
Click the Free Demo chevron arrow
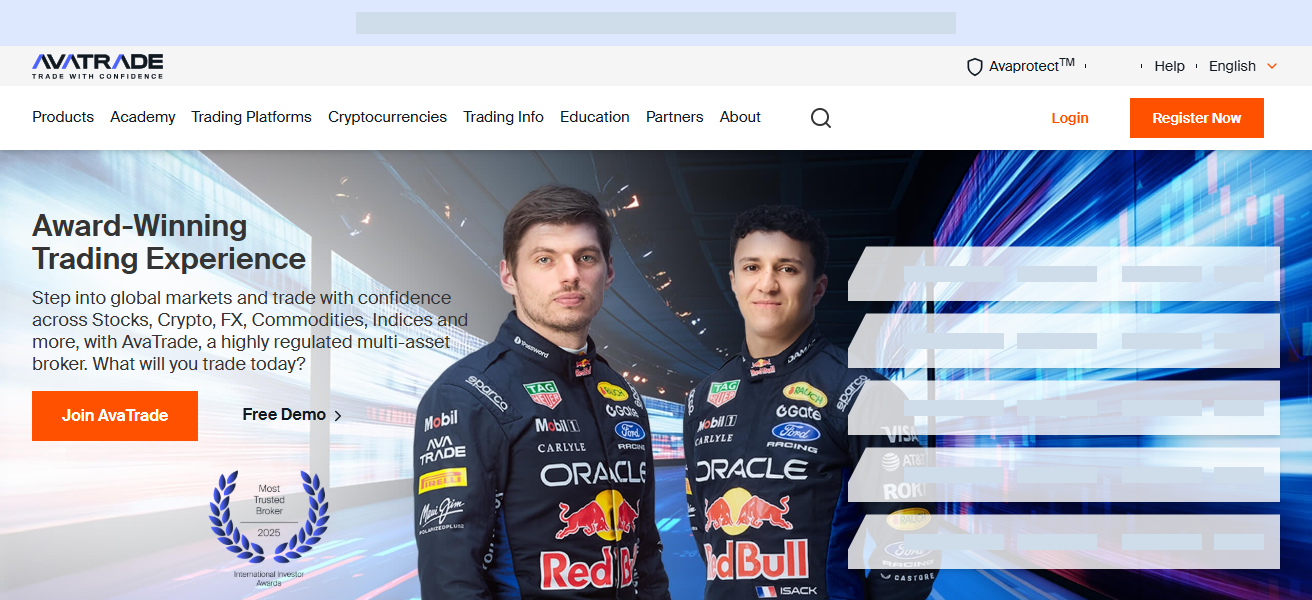[x=338, y=416]
